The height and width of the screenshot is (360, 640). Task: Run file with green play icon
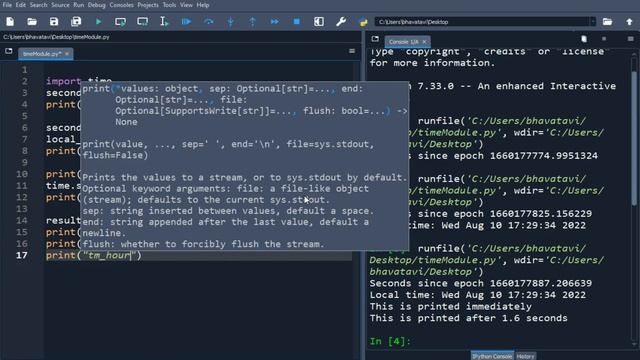(x=98, y=22)
